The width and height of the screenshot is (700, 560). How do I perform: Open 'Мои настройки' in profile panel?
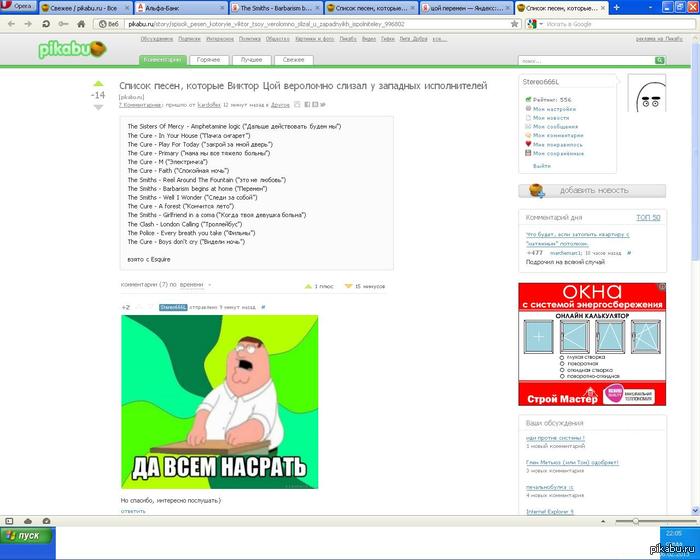[x=554, y=109]
